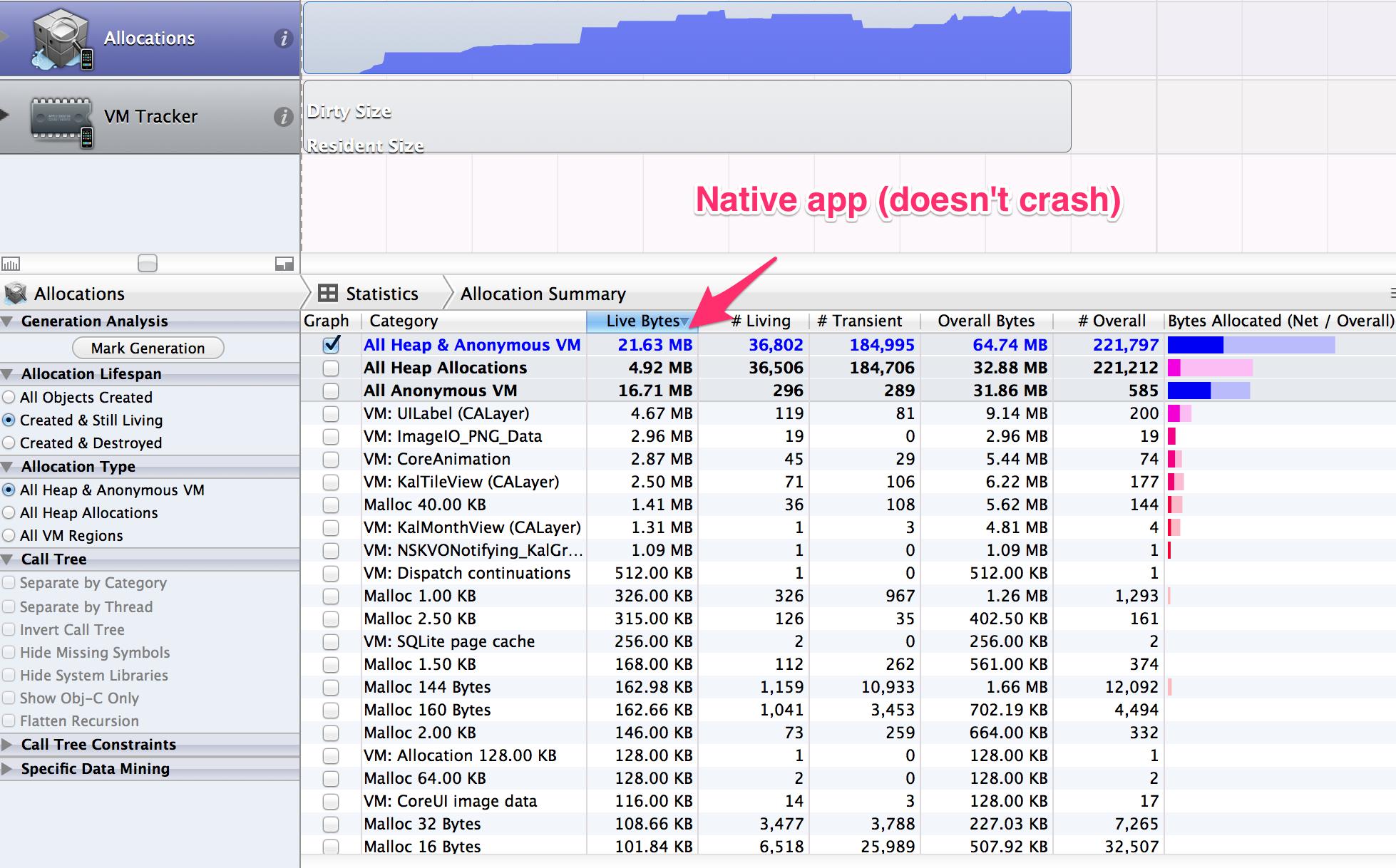This screenshot has height=868, width=1396.
Task: Collapse the Generation Analysis section
Action: click(7, 321)
